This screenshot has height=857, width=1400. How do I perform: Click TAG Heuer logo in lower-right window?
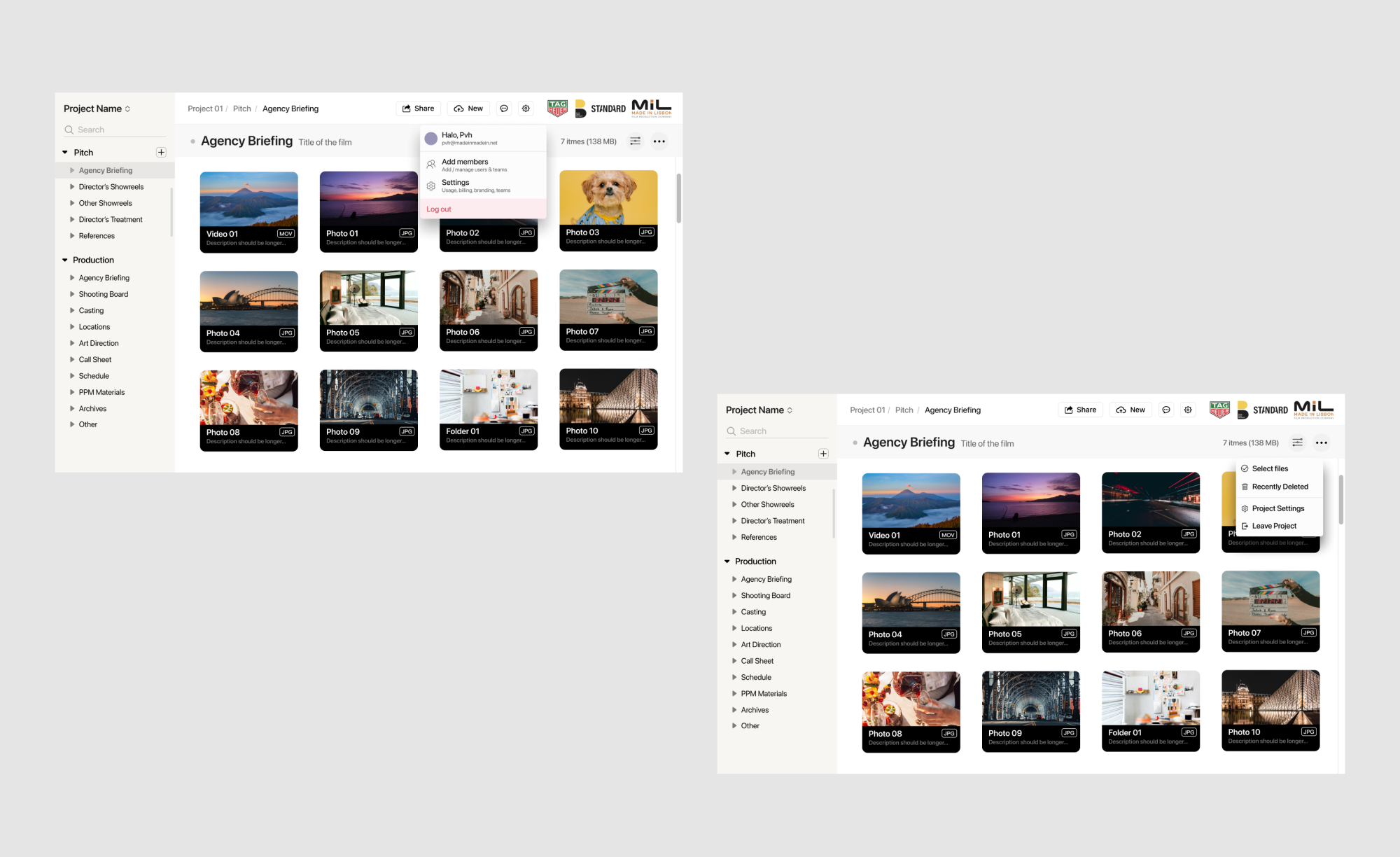click(1219, 410)
